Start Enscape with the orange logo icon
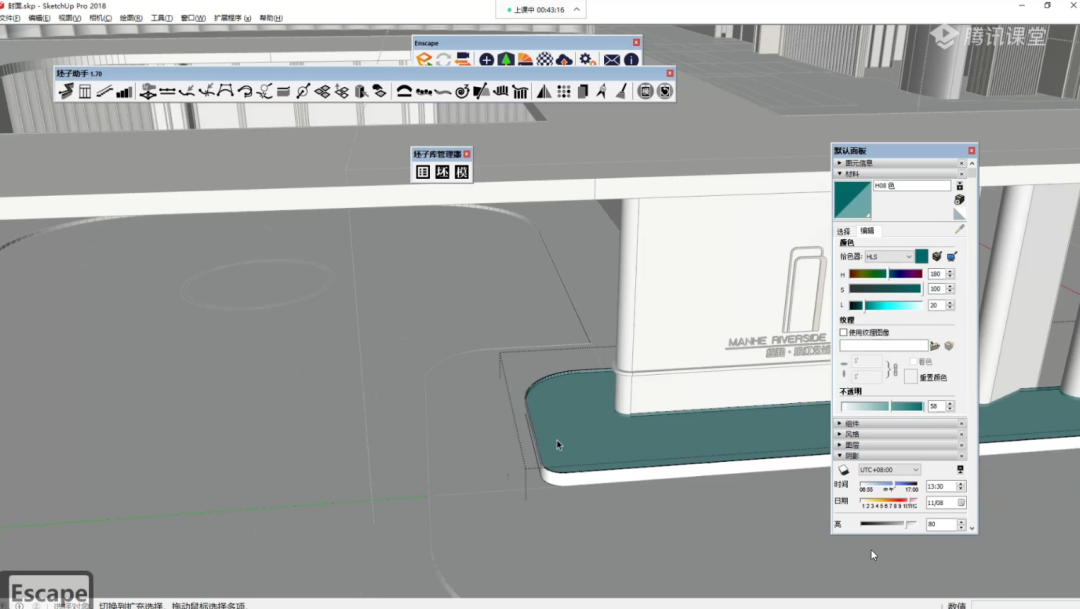 tap(424, 60)
